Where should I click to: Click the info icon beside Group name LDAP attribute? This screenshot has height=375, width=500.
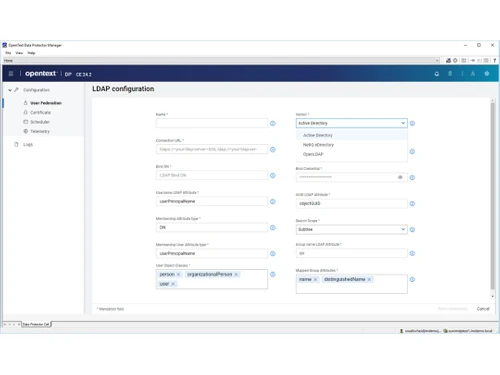click(x=412, y=253)
